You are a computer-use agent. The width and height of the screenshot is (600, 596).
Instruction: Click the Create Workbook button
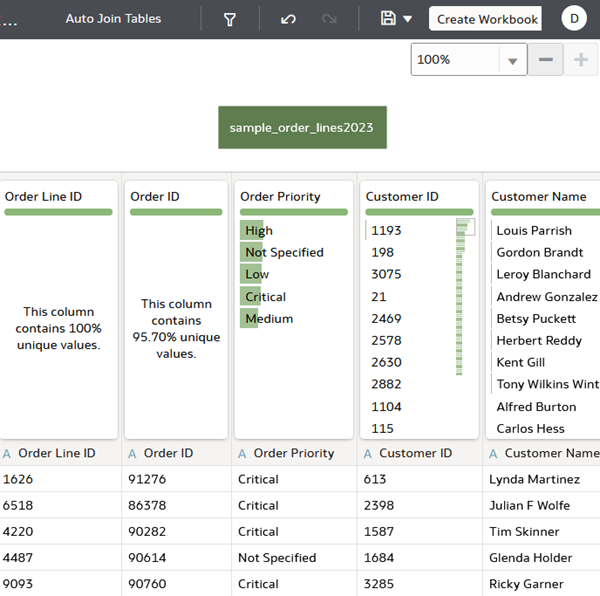point(485,19)
